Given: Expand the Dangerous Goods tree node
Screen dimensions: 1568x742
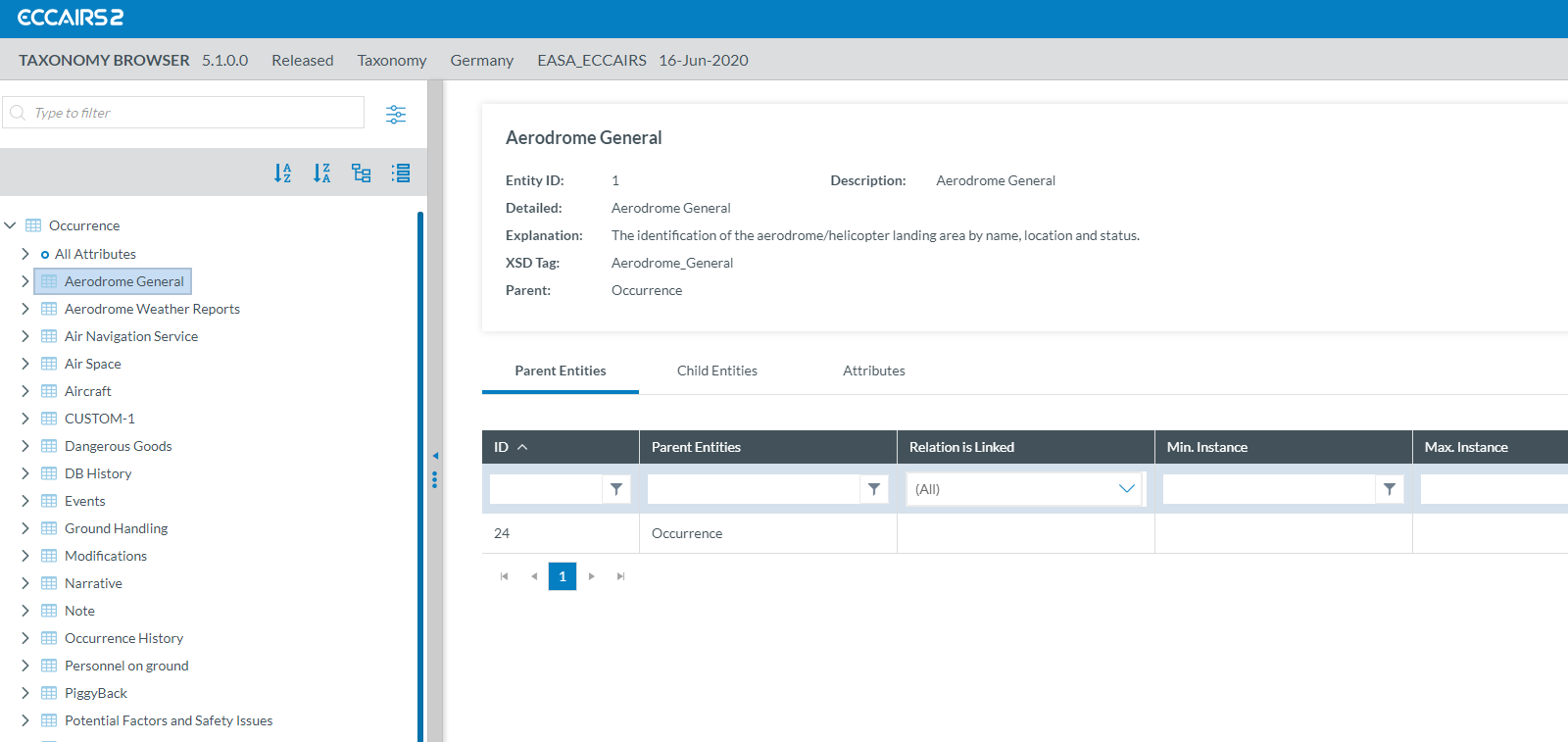Looking at the screenshot, I should [x=25, y=446].
